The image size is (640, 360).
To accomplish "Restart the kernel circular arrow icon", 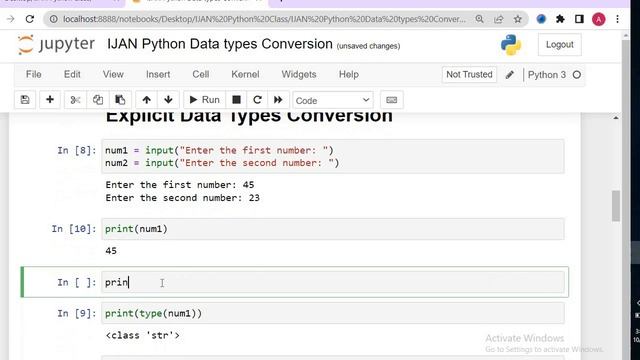I will (257, 100).
